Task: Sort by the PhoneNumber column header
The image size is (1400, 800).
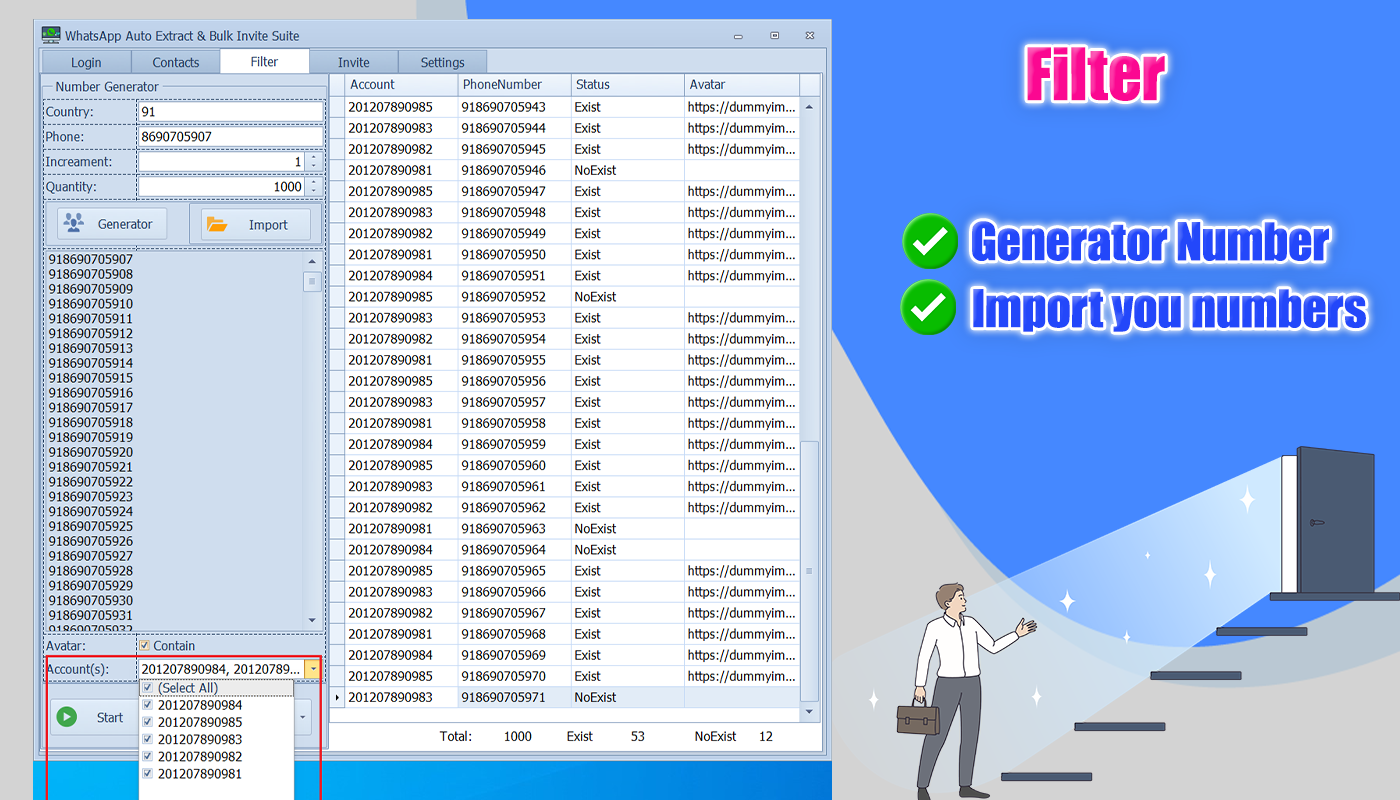Action: [515, 85]
